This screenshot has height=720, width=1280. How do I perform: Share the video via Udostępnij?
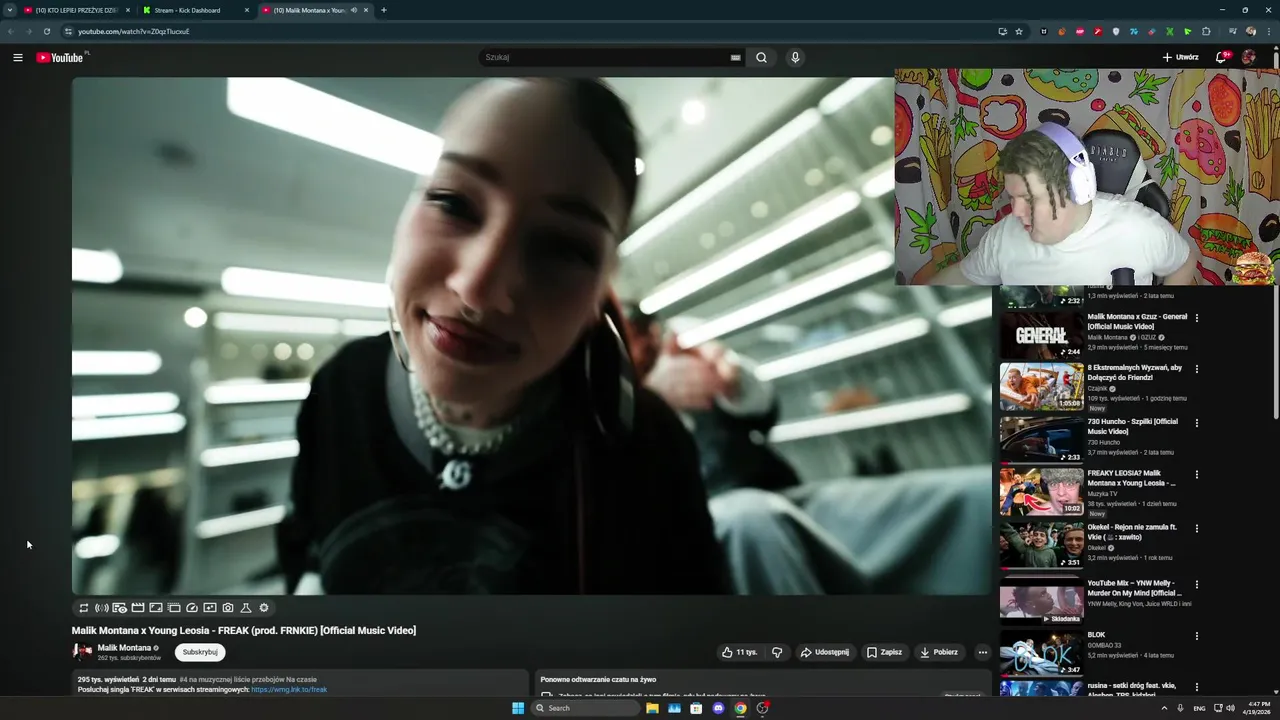click(824, 652)
